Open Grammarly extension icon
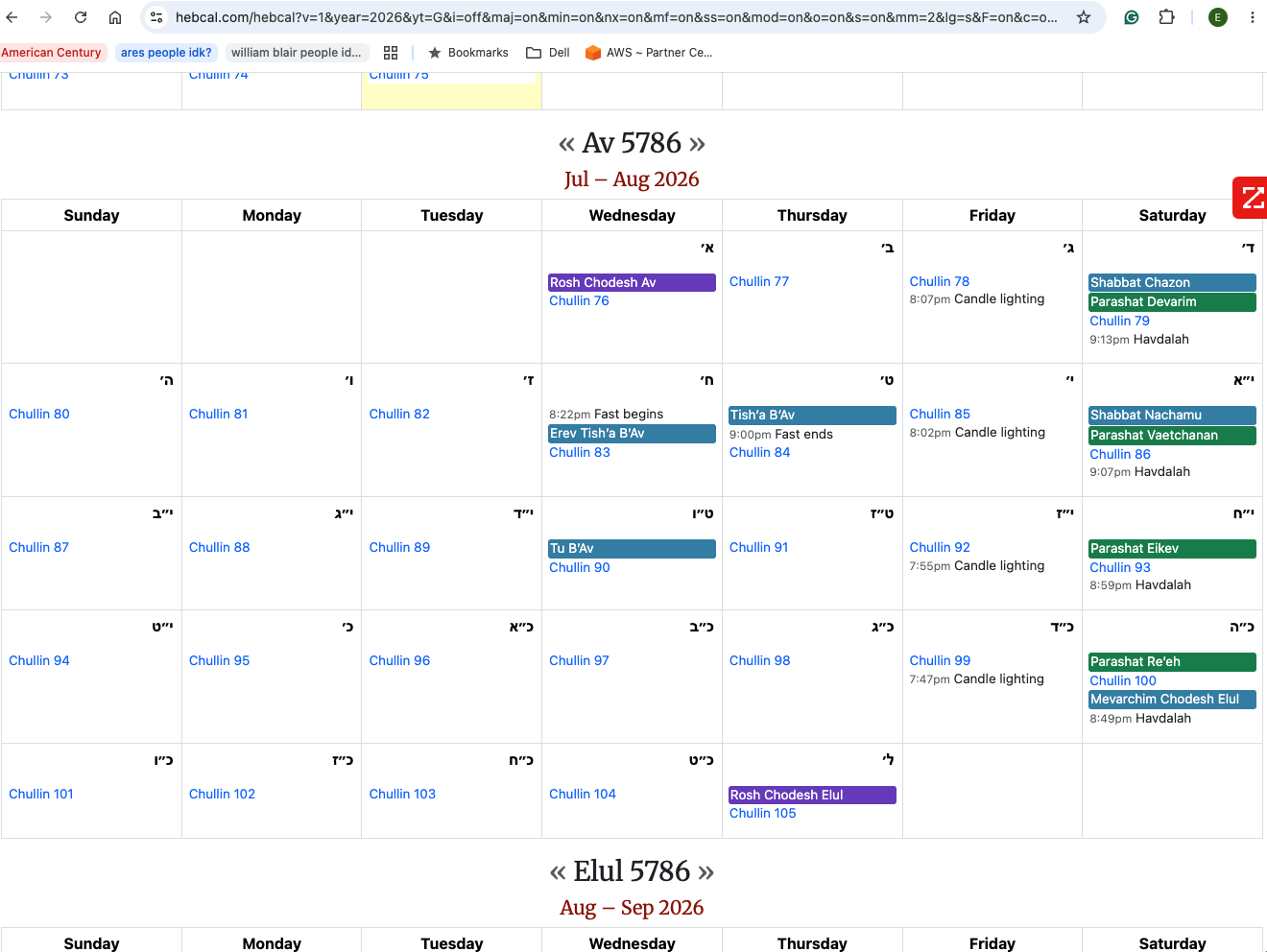 1132,17
